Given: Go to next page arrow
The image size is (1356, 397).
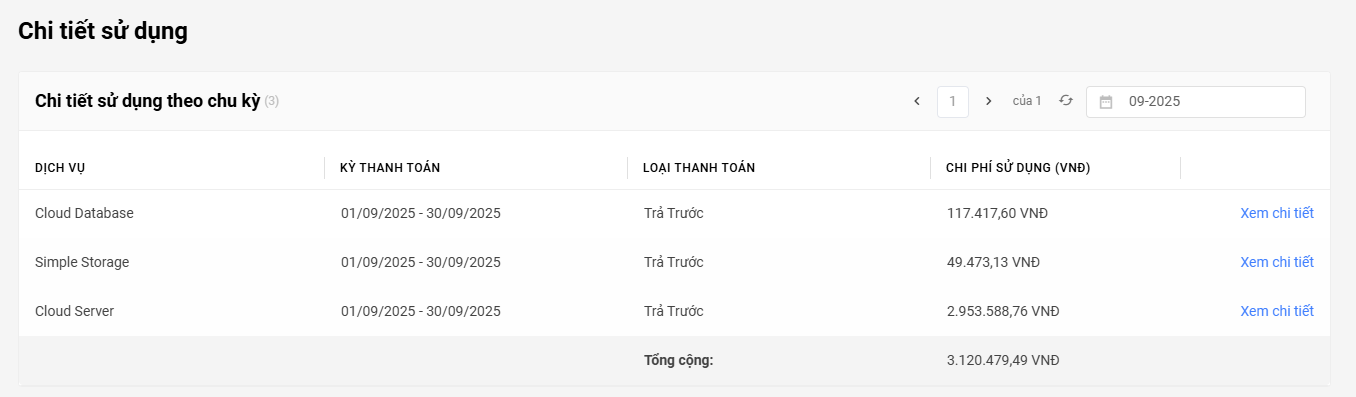Looking at the screenshot, I should click(989, 101).
